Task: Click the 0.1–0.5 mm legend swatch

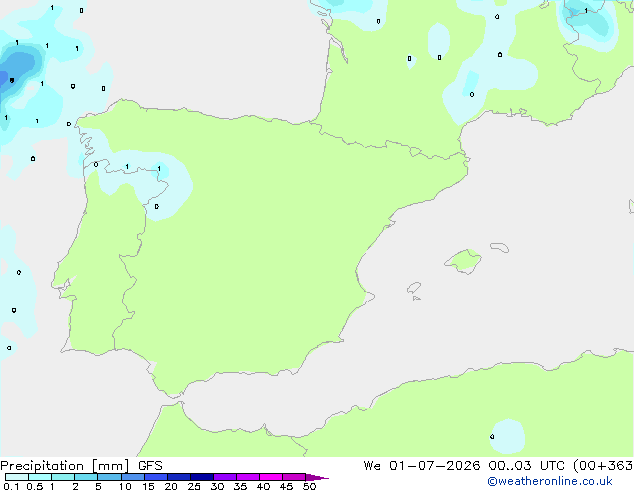Action: click(x=17, y=477)
